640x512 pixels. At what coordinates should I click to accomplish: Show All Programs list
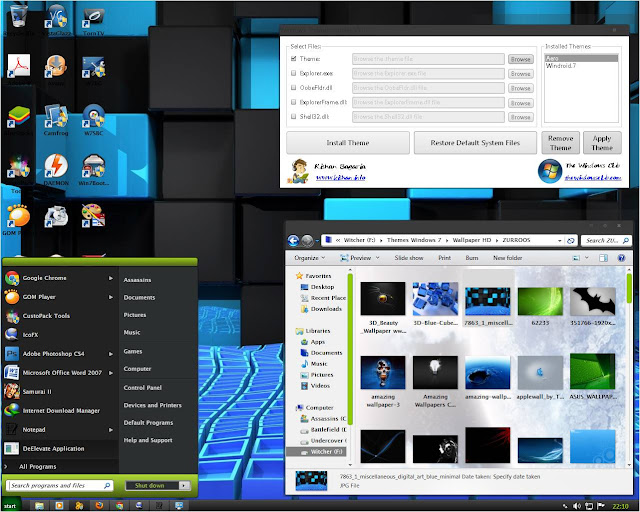click(37, 467)
